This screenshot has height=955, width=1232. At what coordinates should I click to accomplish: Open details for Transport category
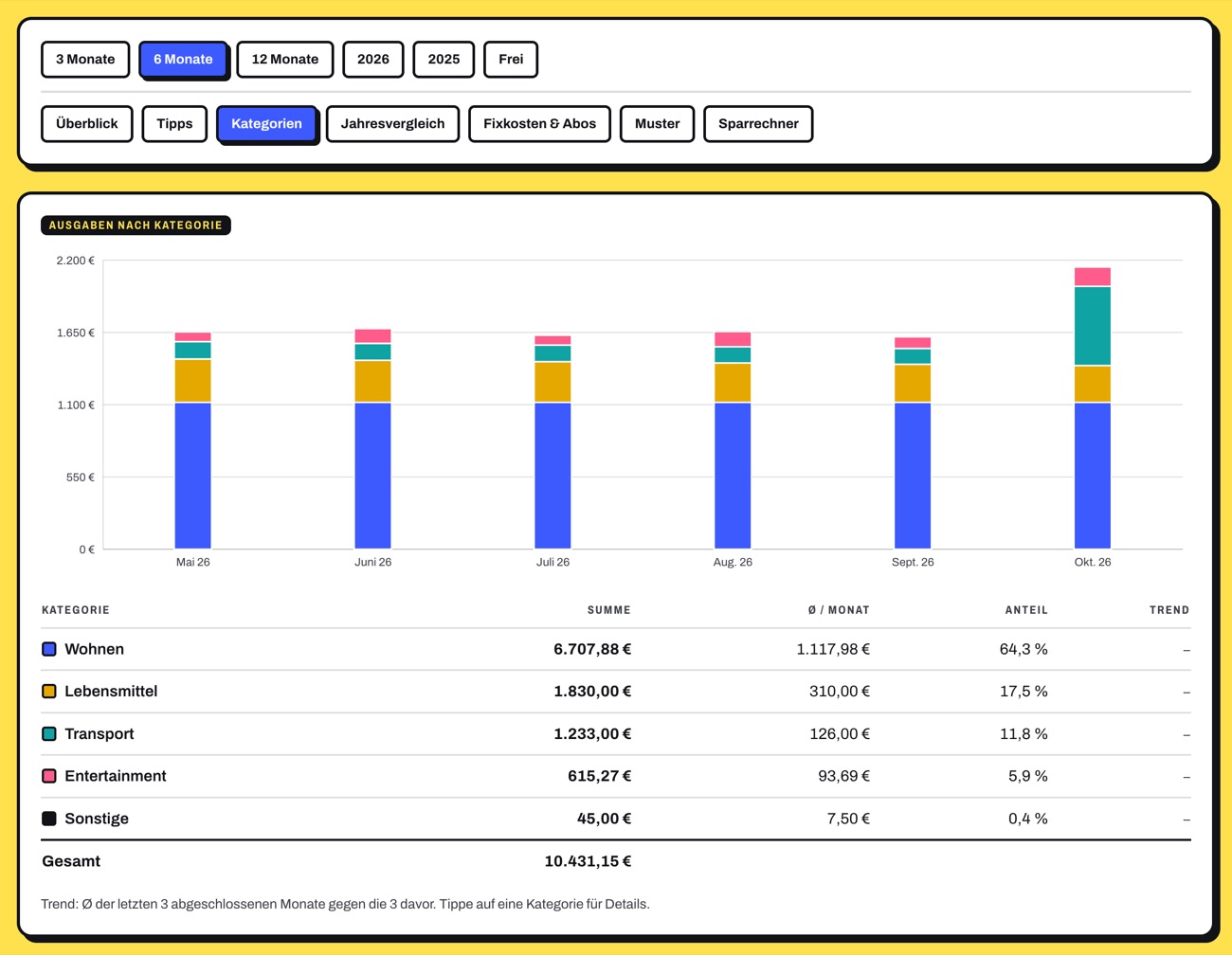tap(616, 734)
